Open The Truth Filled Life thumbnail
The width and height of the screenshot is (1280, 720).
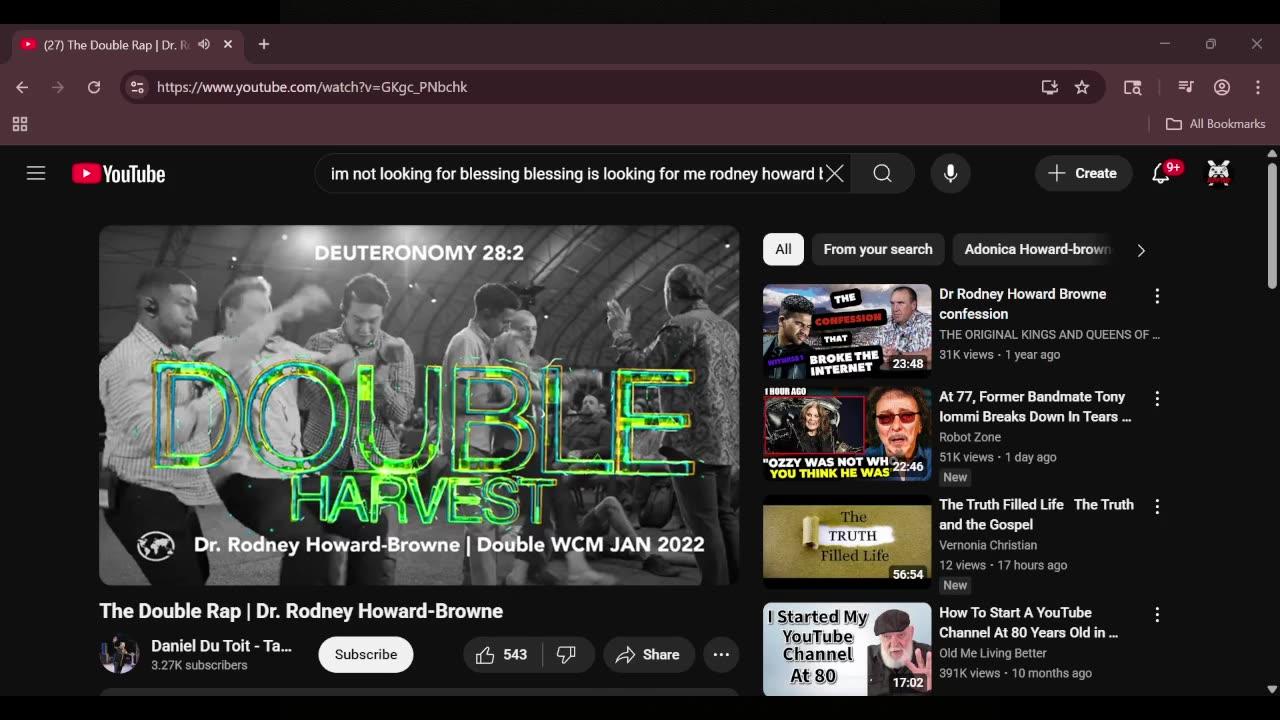(847, 542)
